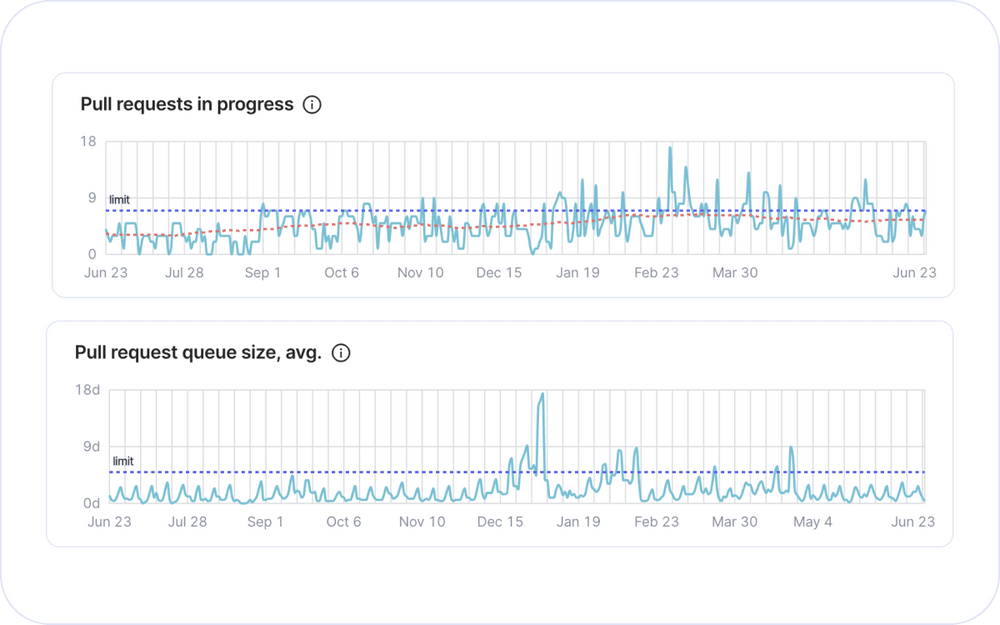Select the limit label on the top chart
Viewport: 1000px width, 625px height.
click(118, 200)
